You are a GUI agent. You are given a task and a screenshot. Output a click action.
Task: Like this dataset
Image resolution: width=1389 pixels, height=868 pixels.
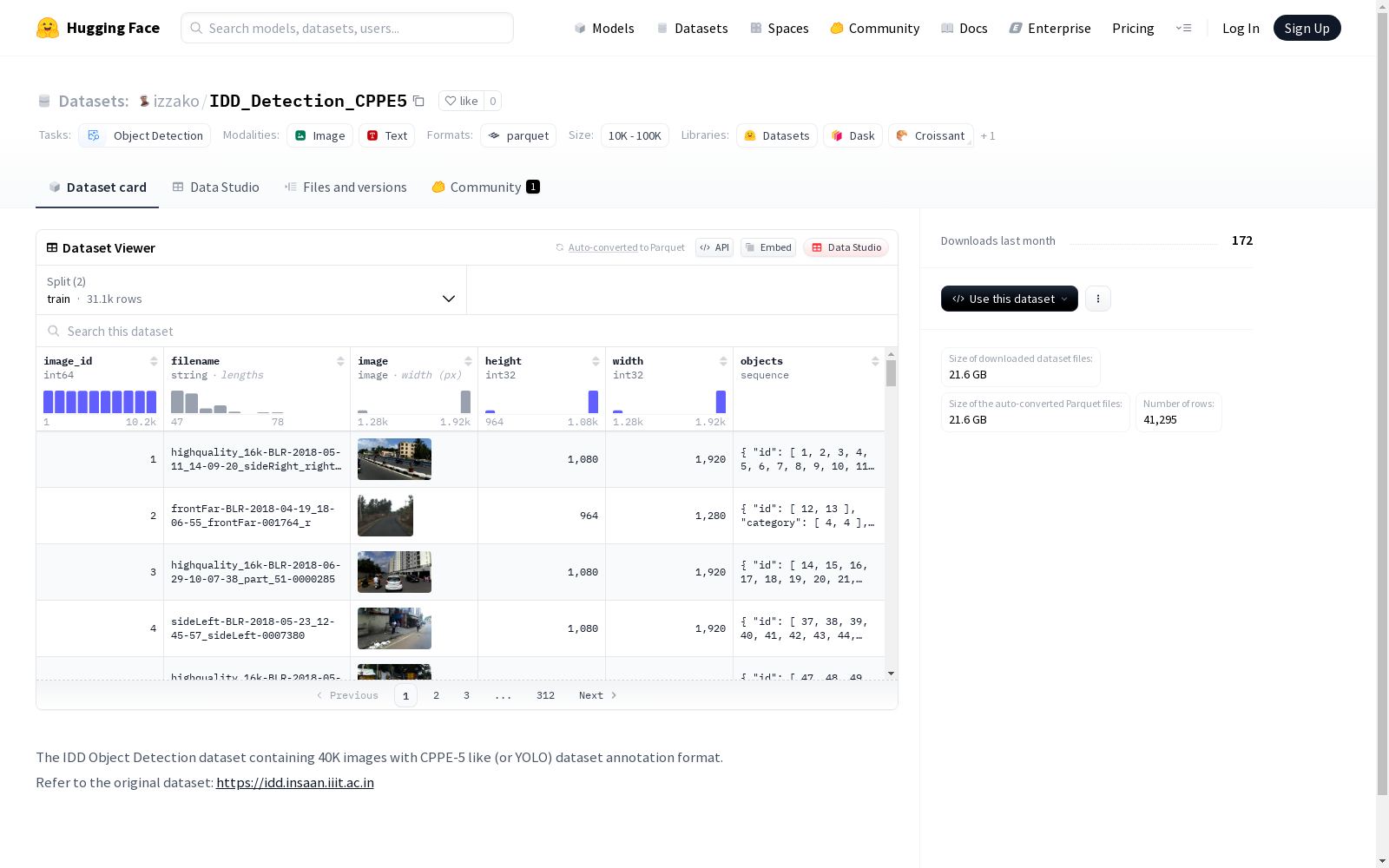[x=461, y=101]
